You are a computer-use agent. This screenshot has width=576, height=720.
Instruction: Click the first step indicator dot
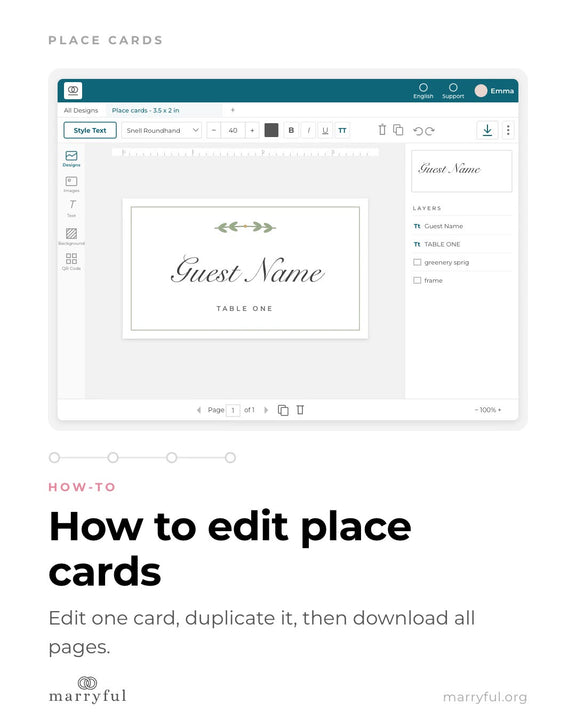pos(54,458)
